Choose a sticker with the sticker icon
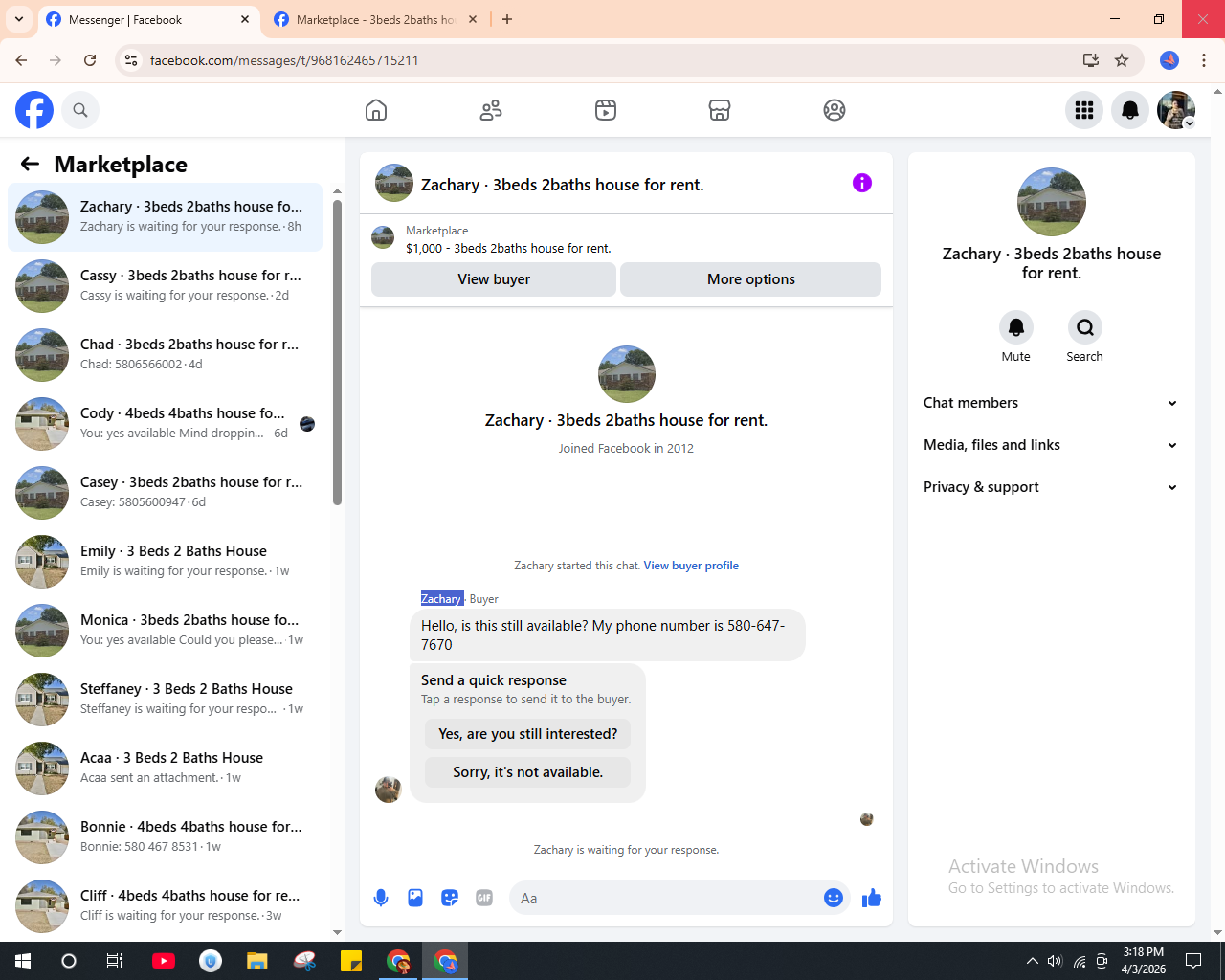 pyautogui.click(x=450, y=898)
